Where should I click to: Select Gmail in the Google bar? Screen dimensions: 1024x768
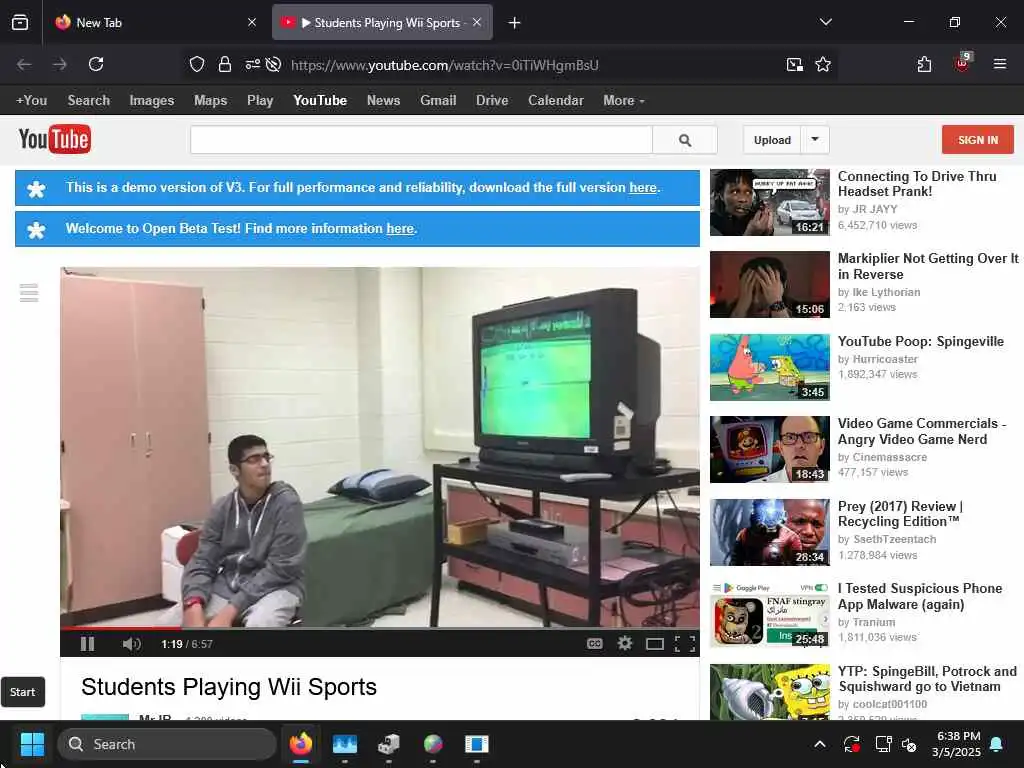tap(438, 101)
